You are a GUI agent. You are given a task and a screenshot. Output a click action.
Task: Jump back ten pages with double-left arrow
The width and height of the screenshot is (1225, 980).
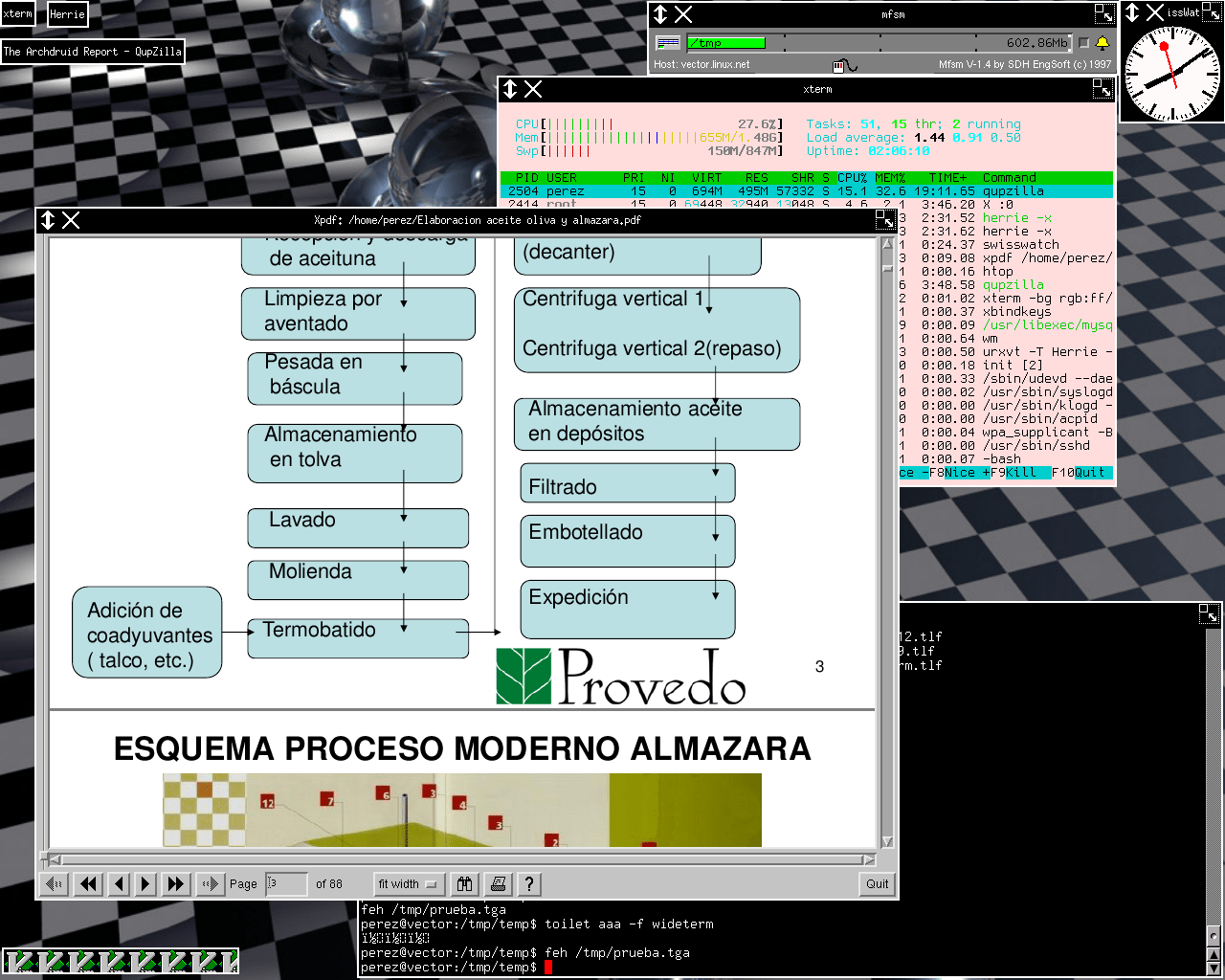click(89, 883)
